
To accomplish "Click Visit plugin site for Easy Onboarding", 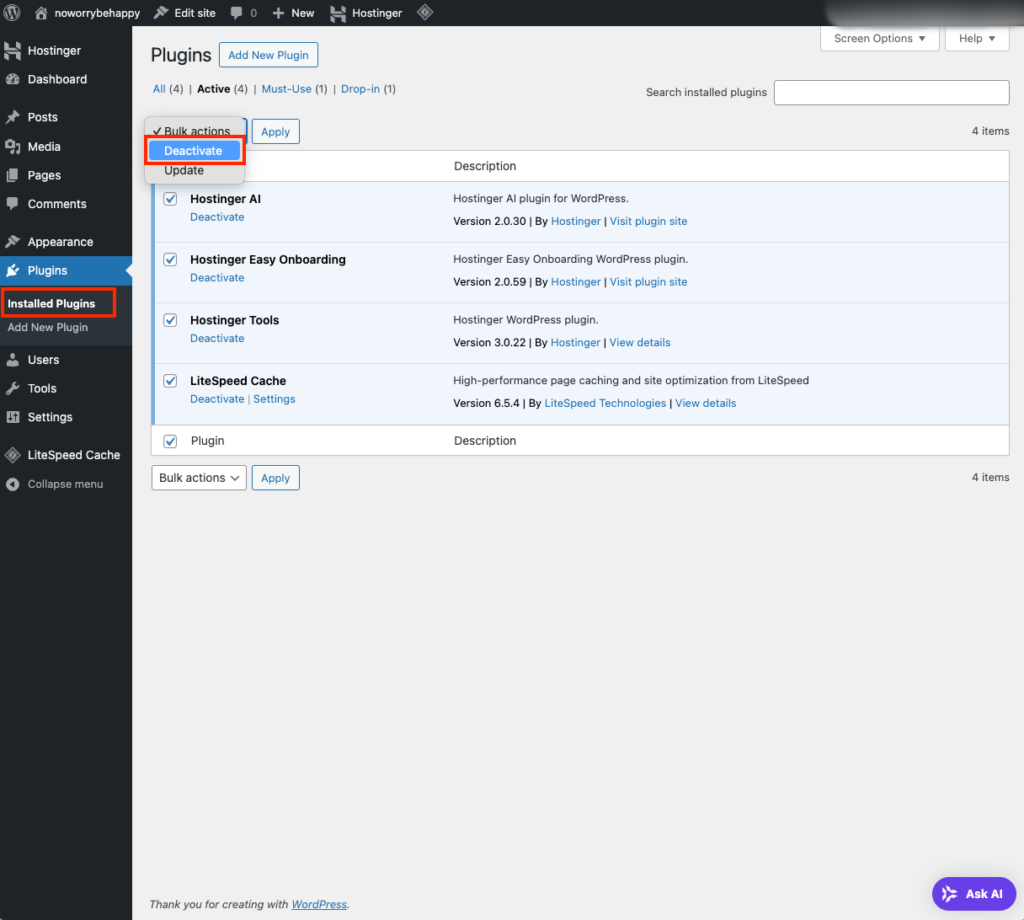I will tap(648, 281).
